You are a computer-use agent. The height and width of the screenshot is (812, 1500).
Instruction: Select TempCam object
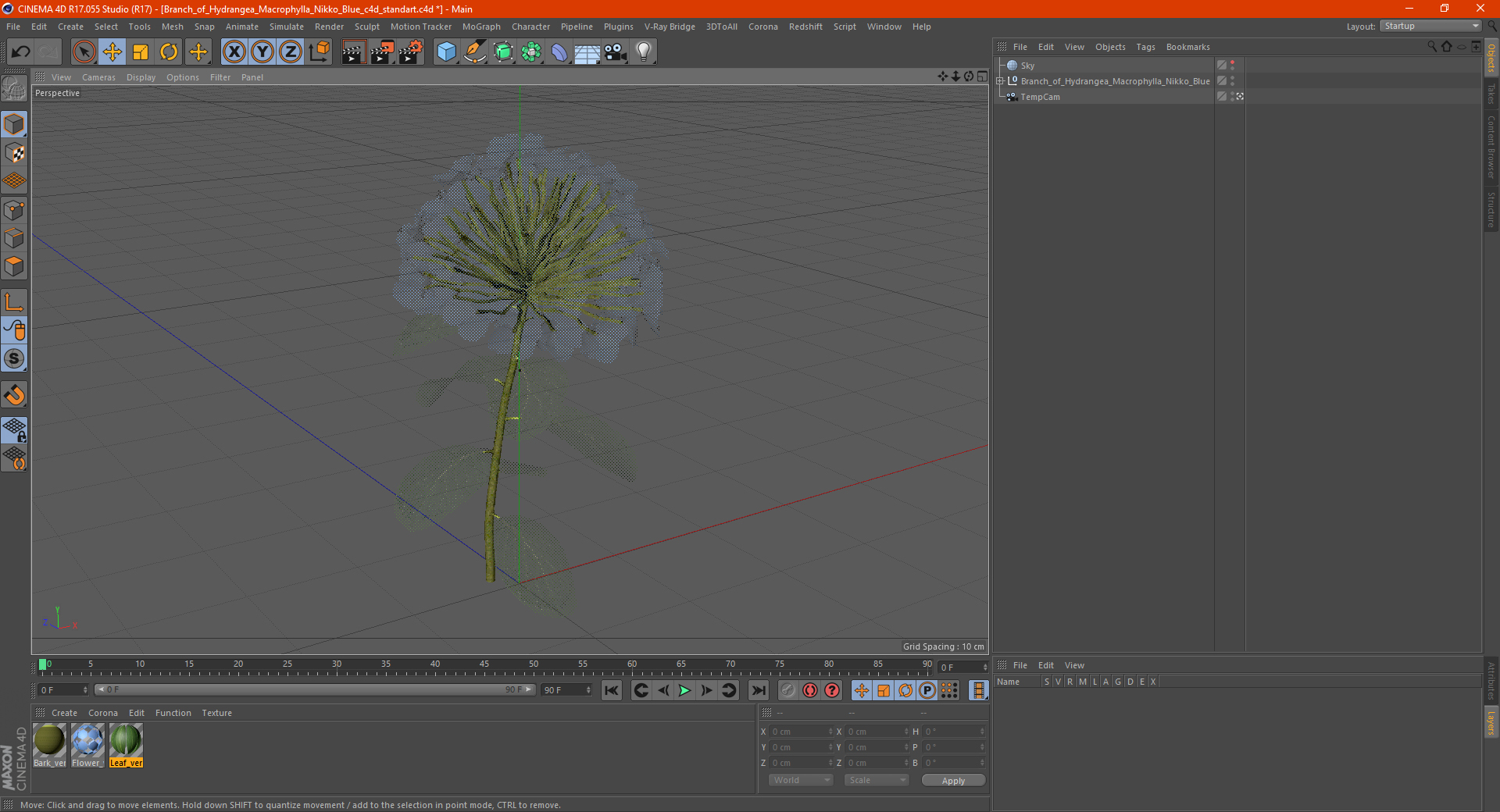pos(1040,97)
